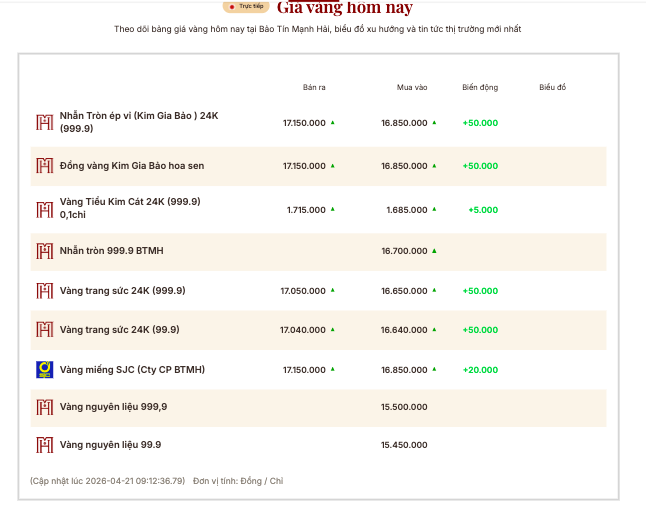Image resolution: width=646 pixels, height=516 pixels.
Task: Open the Vàng trang sức 24K (99.9) product
Action: point(119,329)
